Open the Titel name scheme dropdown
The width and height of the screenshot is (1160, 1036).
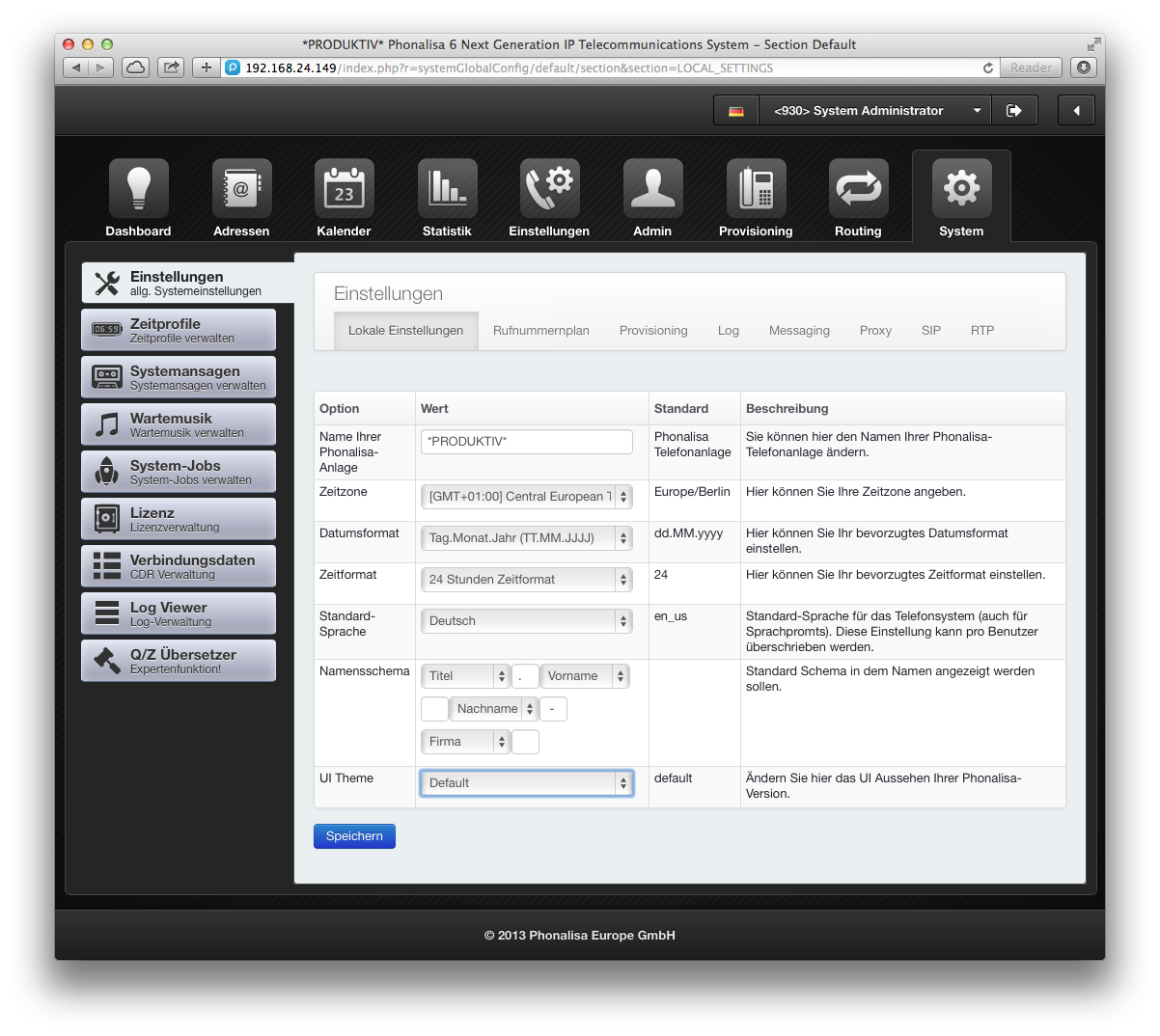tap(466, 676)
